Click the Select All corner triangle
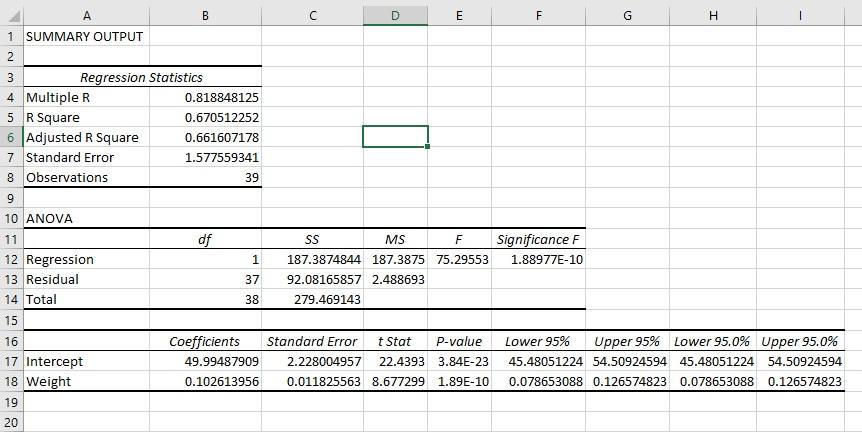 click(x=13, y=16)
